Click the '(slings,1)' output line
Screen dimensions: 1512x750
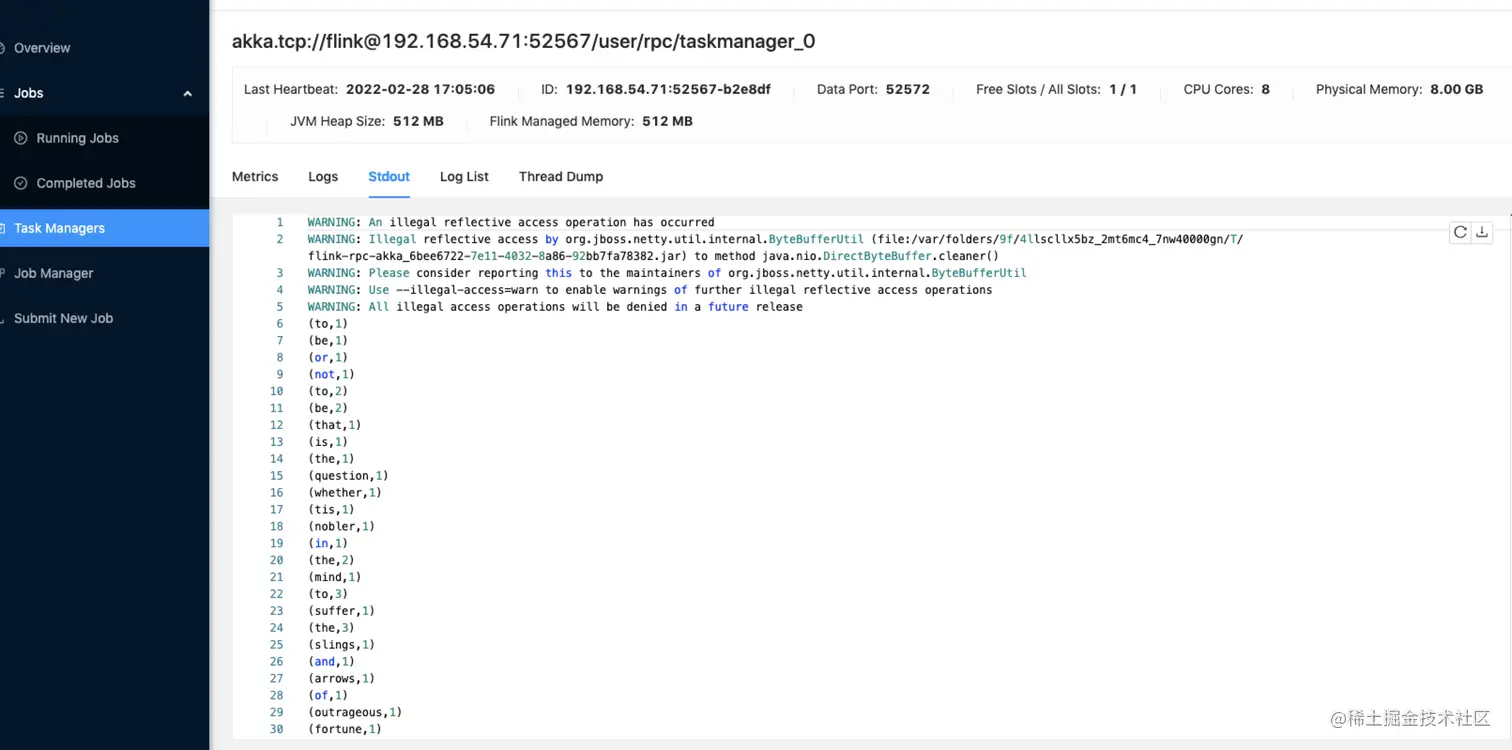click(x=341, y=645)
